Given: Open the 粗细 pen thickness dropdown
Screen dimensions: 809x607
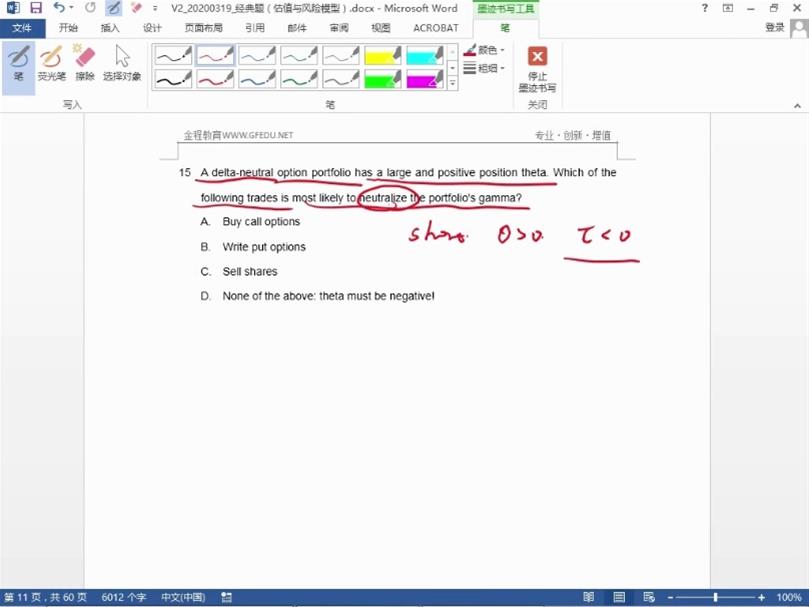Looking at the screenshot, I should point(484,68).
